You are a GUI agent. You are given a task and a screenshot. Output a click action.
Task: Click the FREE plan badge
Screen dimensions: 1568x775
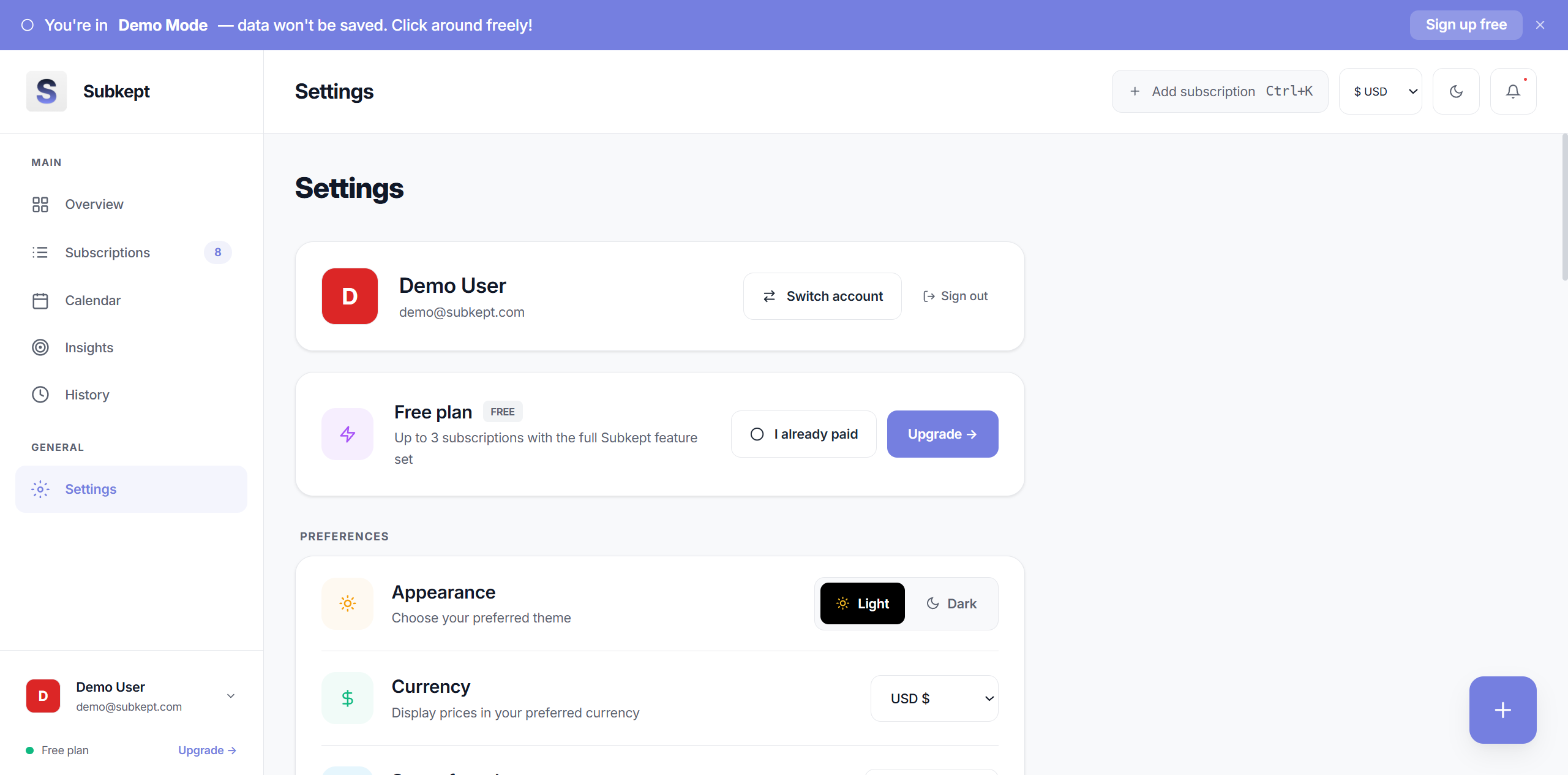pos(503,412)
